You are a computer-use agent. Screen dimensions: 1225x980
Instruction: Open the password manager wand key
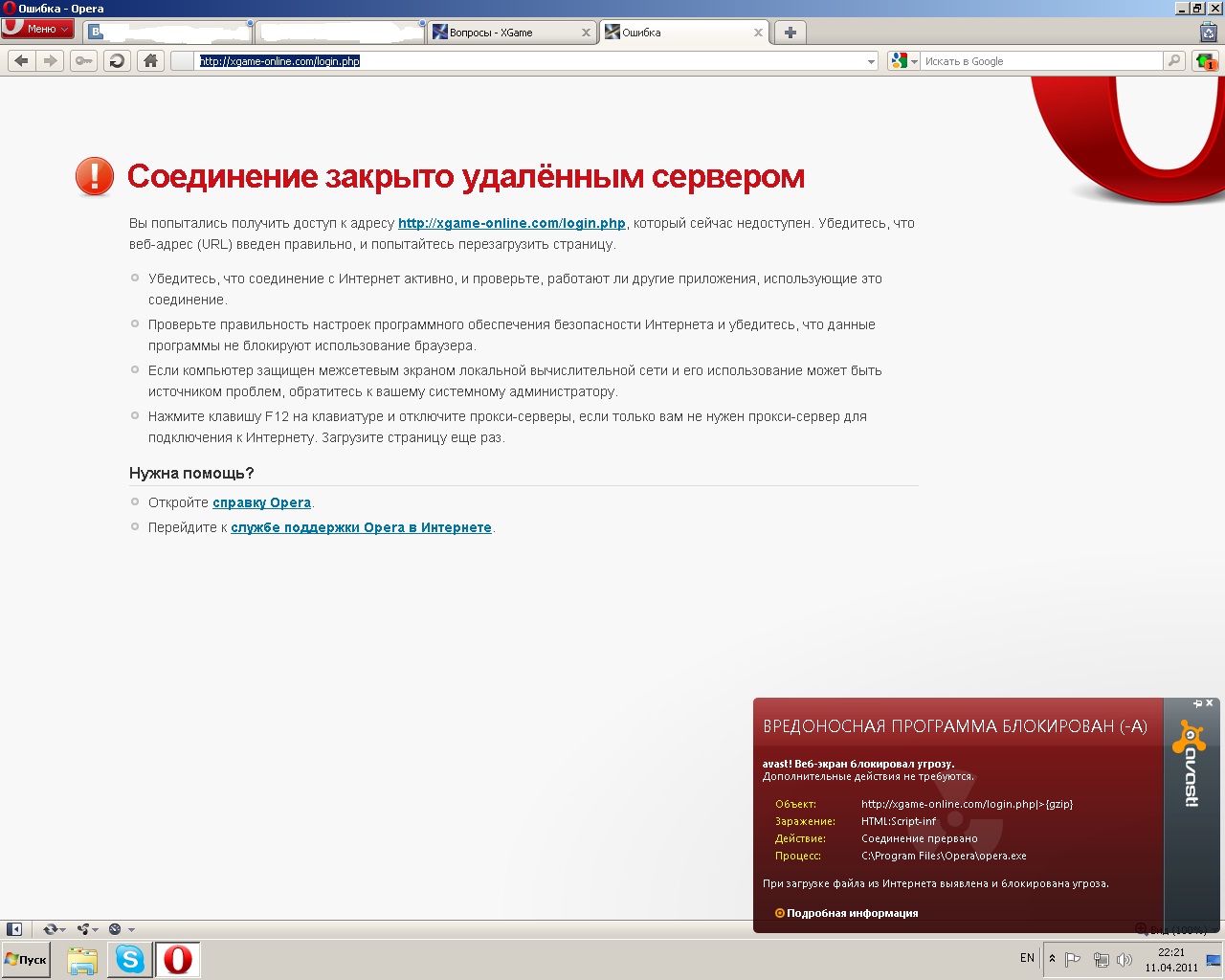84,61
